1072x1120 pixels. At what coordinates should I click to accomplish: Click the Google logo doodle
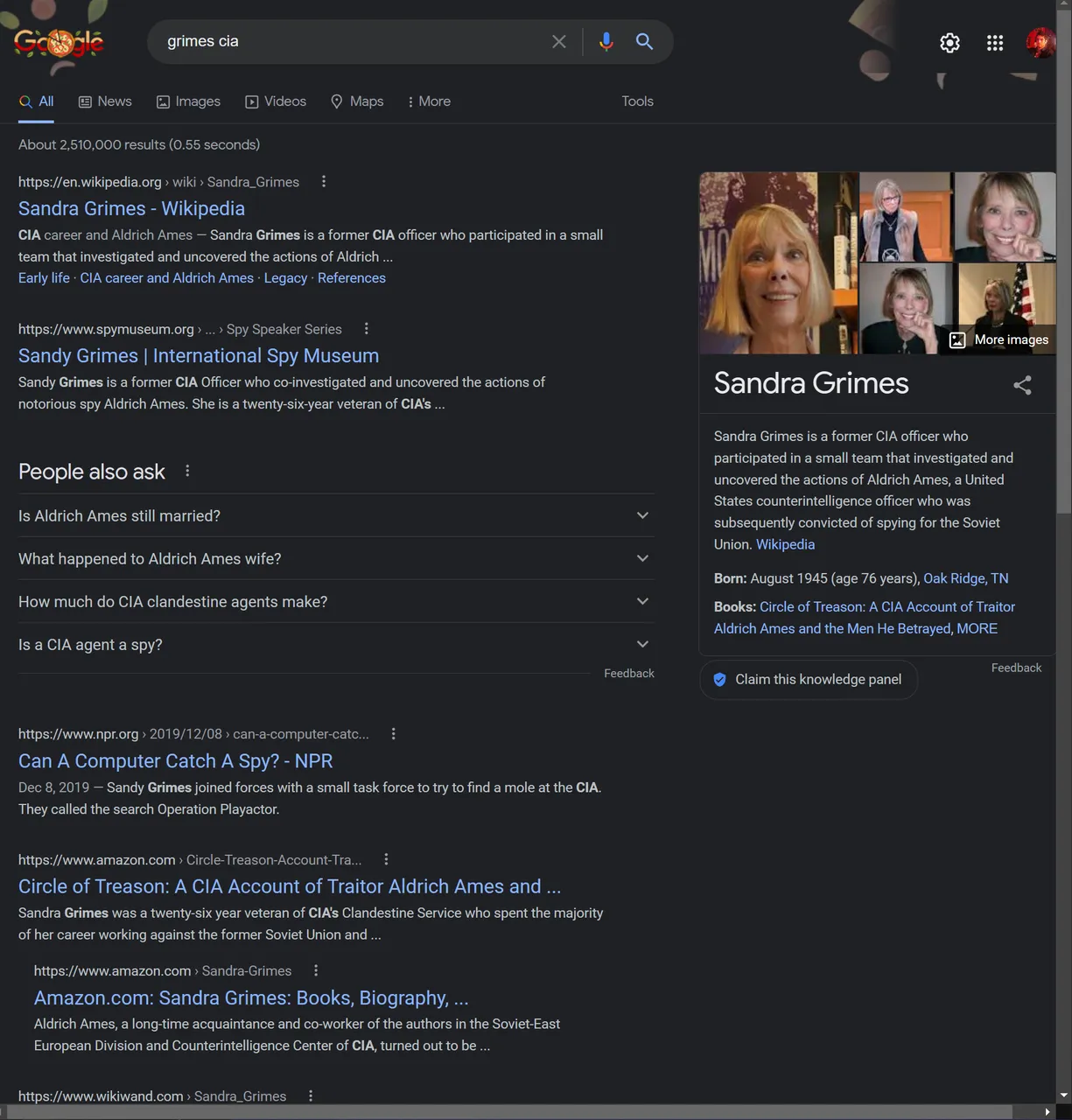coord(59,42)
